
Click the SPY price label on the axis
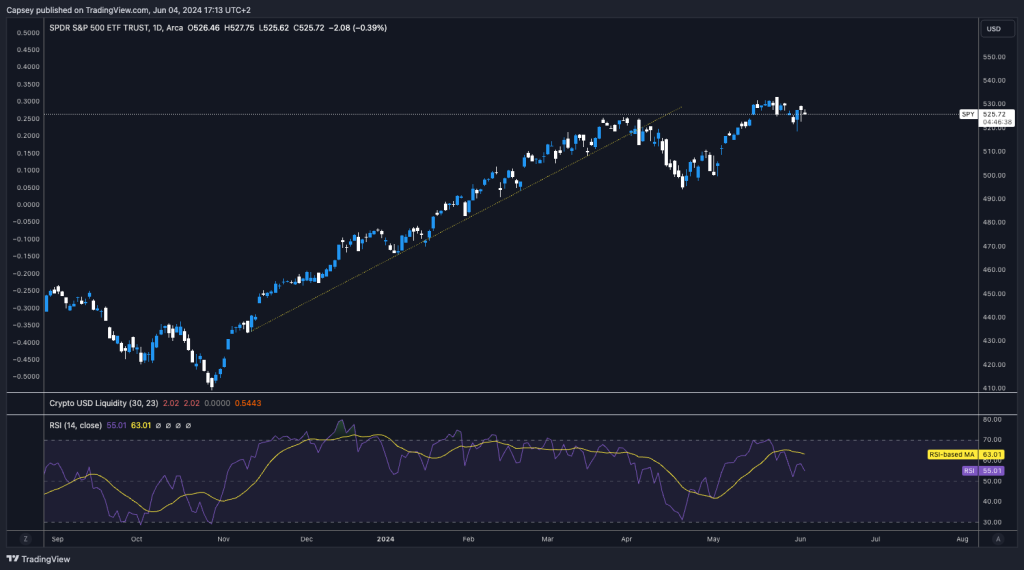tap(967, 114)
